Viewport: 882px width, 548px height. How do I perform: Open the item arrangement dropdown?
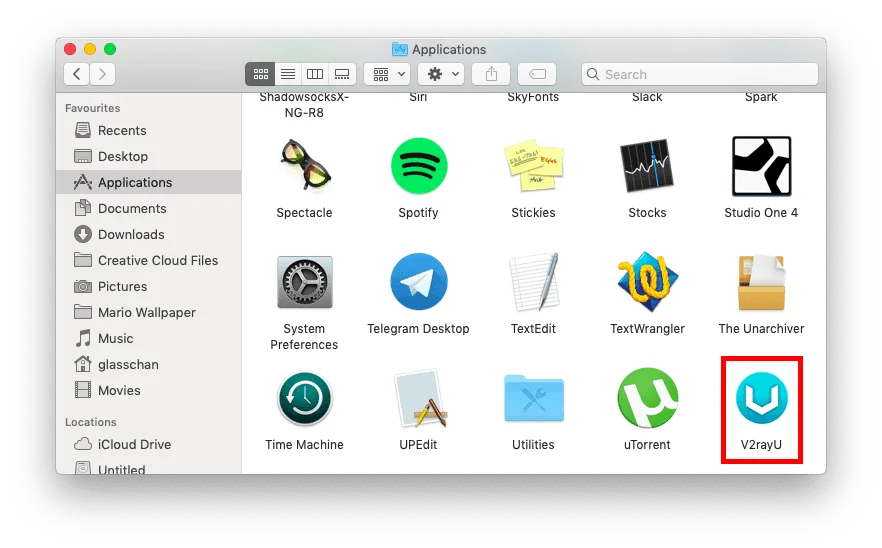(x=386, y=74)
